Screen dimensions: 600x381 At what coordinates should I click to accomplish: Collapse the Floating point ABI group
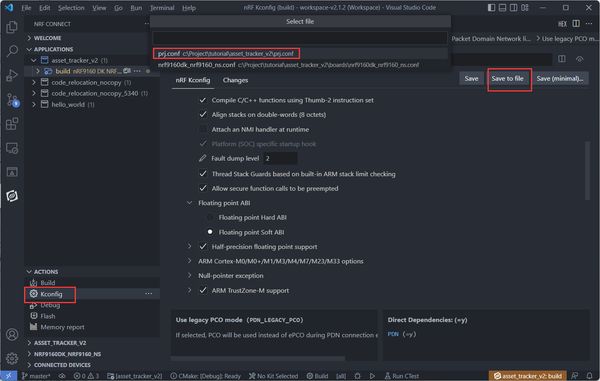(x=189, y=203)
